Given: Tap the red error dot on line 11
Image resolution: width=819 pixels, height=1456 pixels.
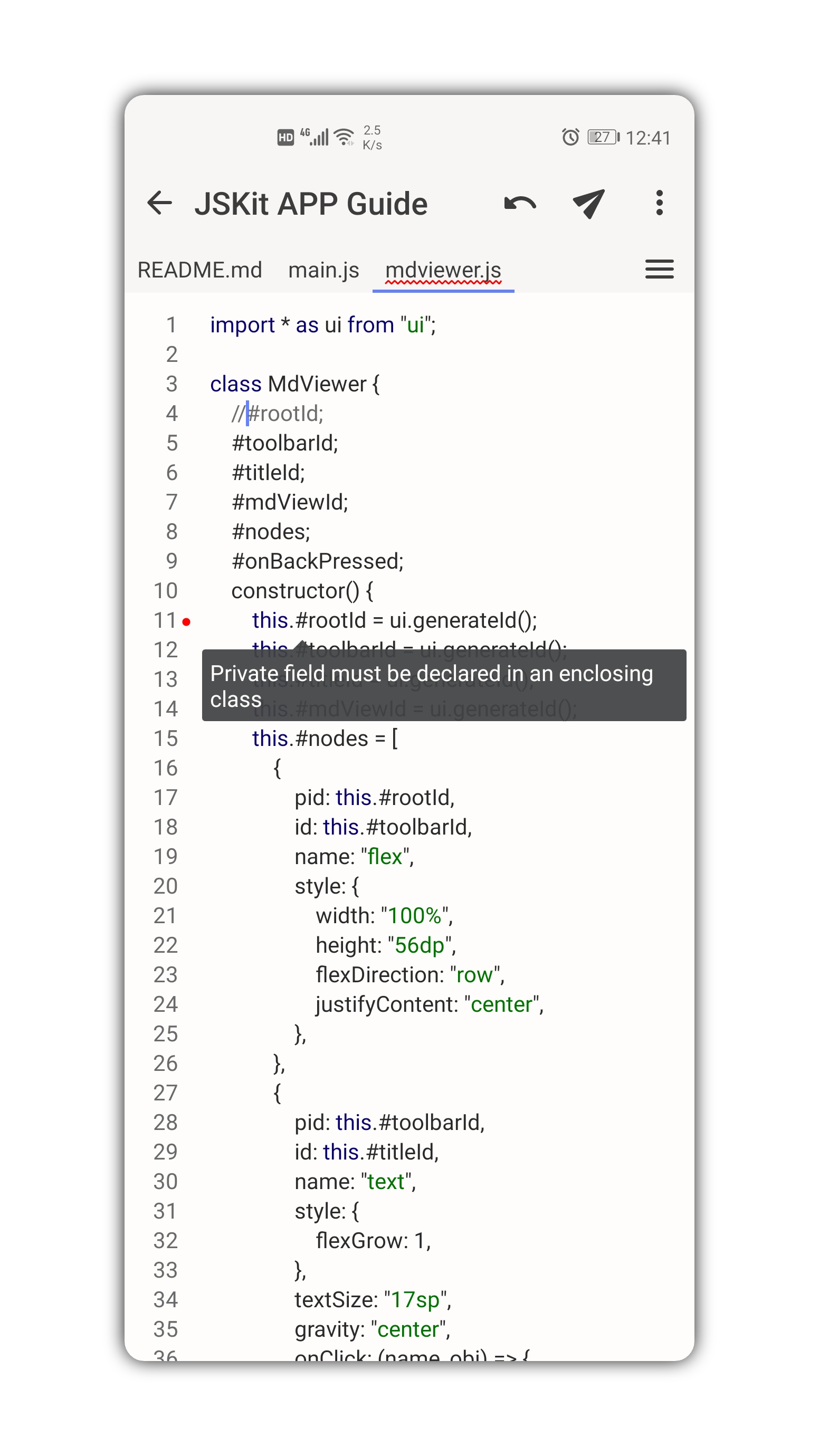Looking at the screenshot, I should coord(186,622).
